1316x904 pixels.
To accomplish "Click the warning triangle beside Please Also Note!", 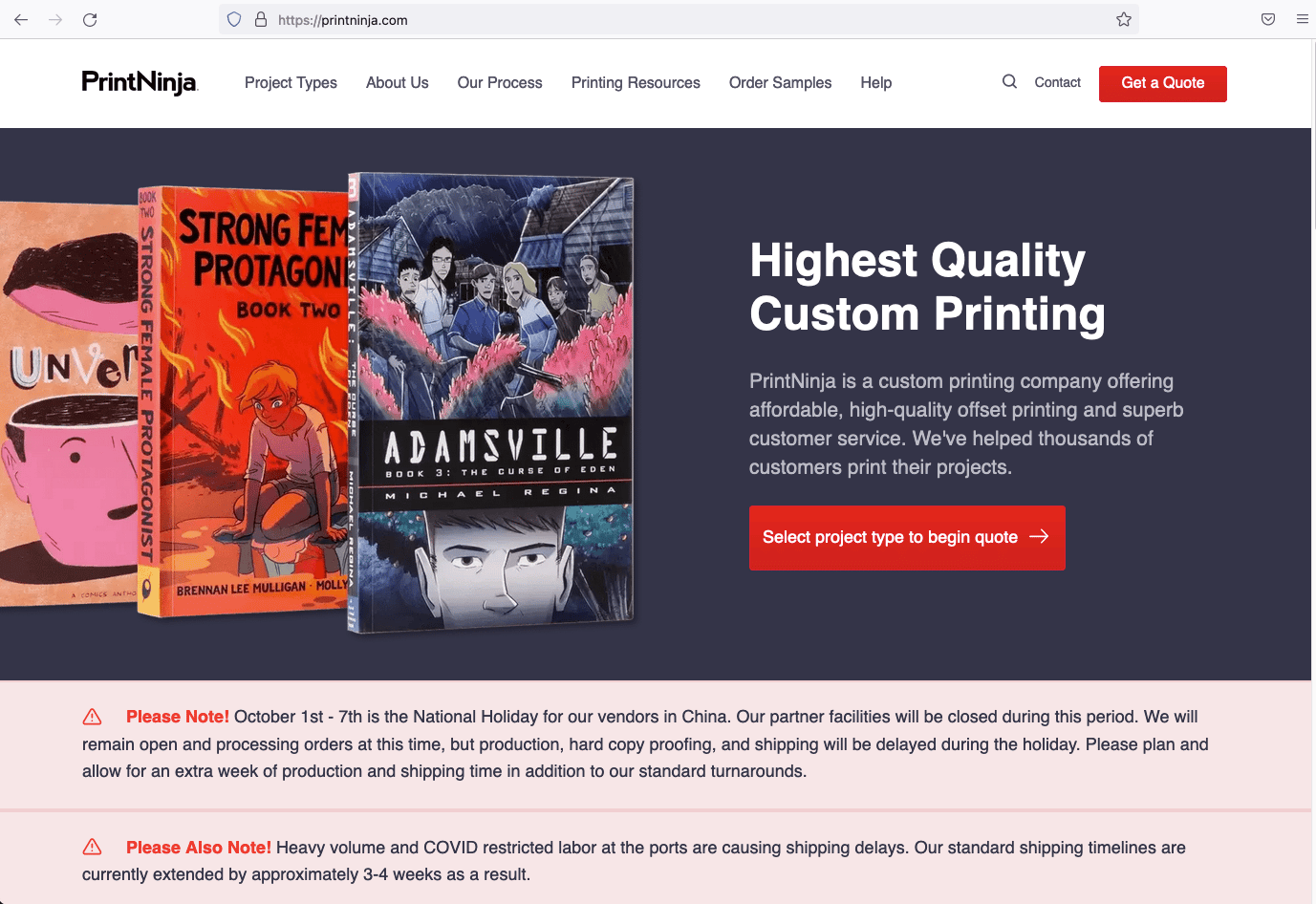I will click(x=93, y=847).
